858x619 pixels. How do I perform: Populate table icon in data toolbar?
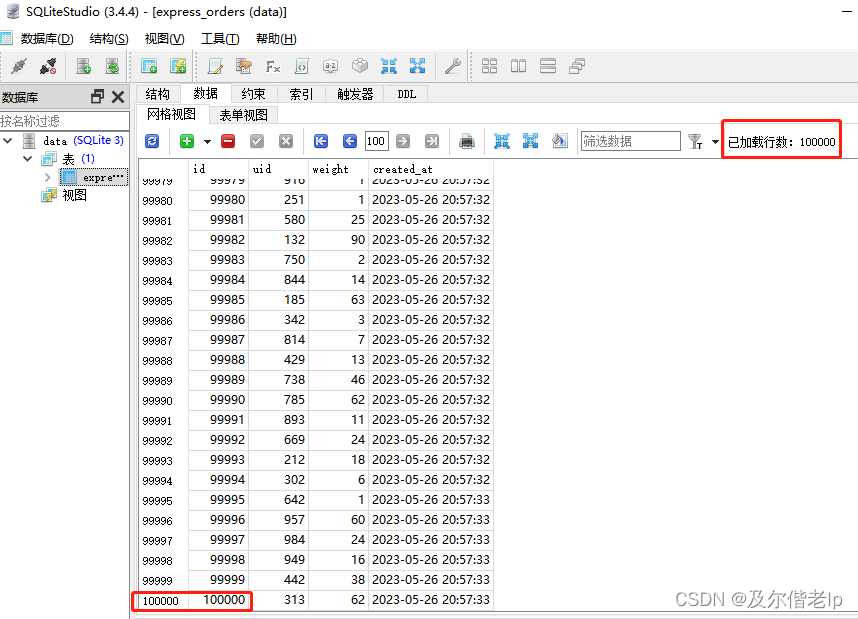point(559,141)
